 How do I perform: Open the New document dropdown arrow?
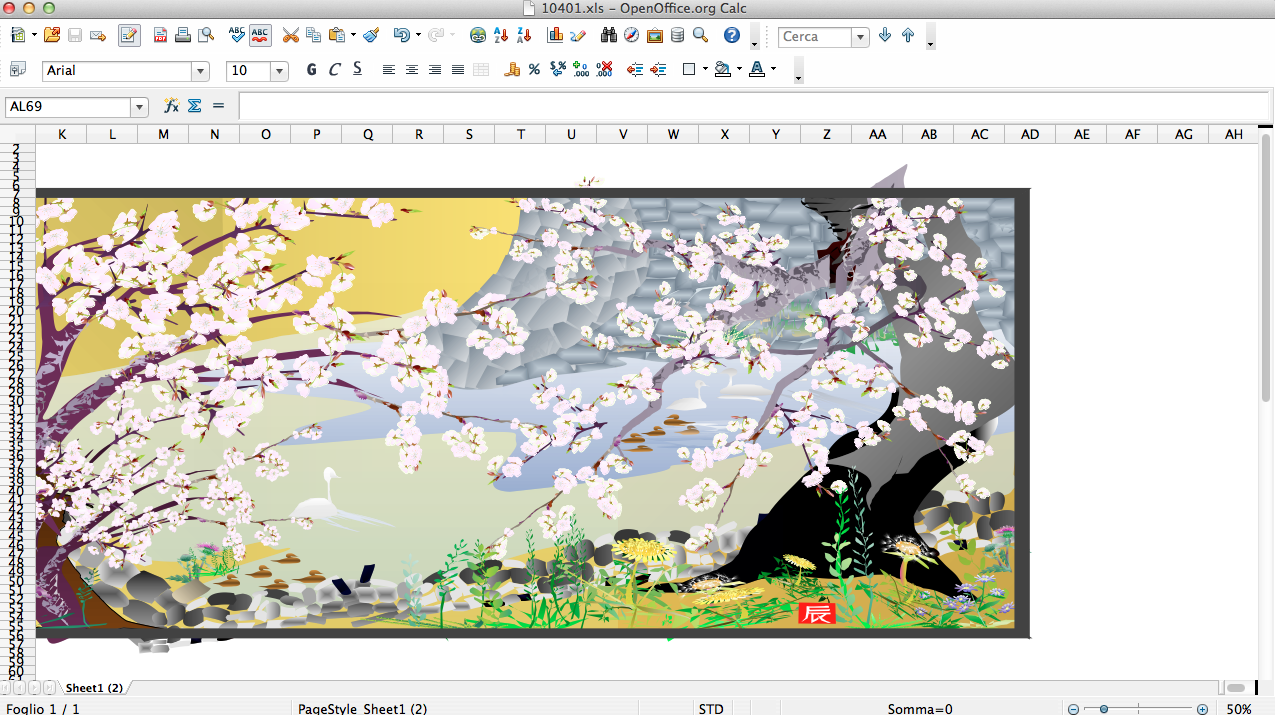point(34,36)
